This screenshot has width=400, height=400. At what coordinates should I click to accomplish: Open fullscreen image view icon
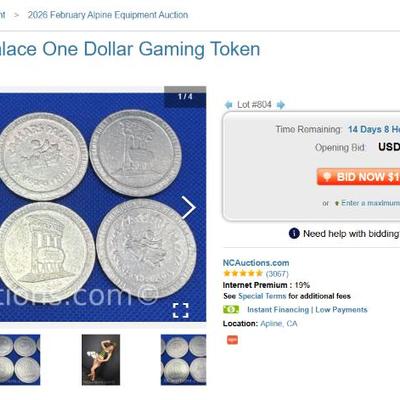coord(181,310)
